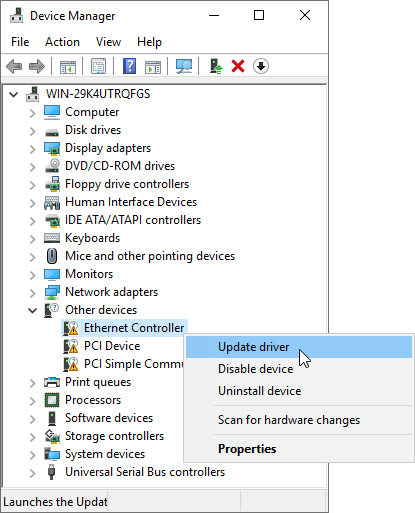Collapse the Other devices category

click(x=32, y=311)
